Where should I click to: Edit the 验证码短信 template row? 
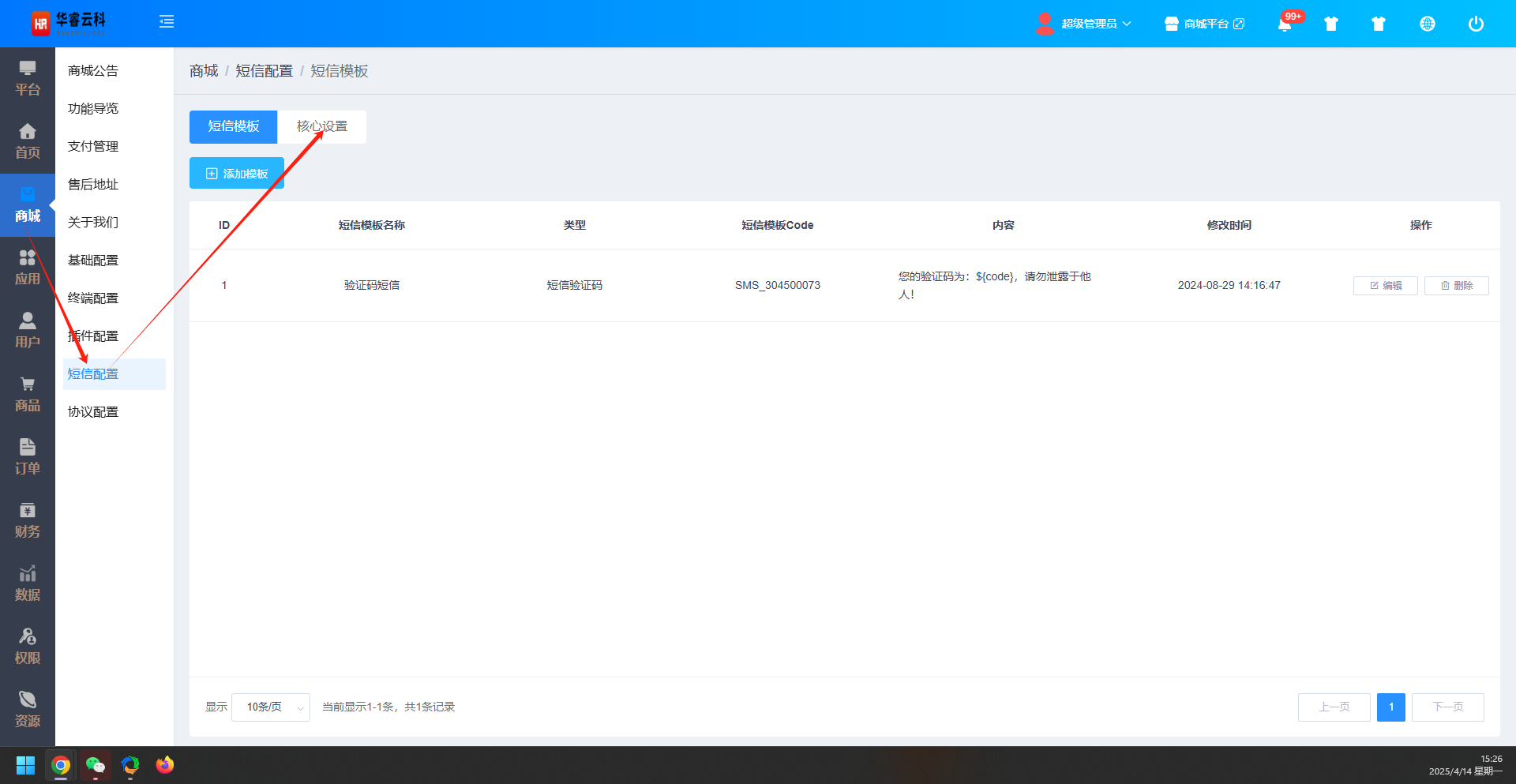pos(1385,285)
